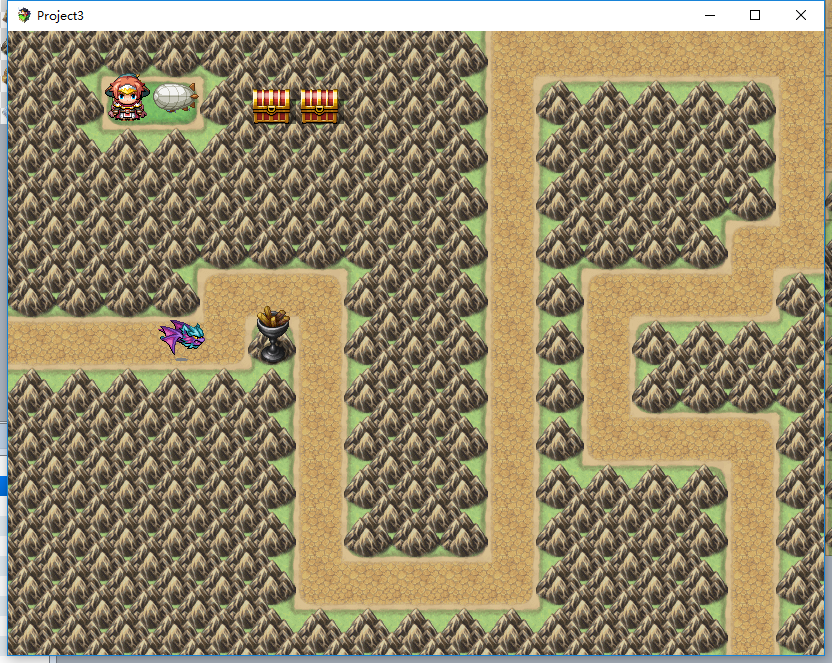The width and height of the screenshot is (832, 663).
Task: Click the red-haired heroine character sprite
Action: 126,98
